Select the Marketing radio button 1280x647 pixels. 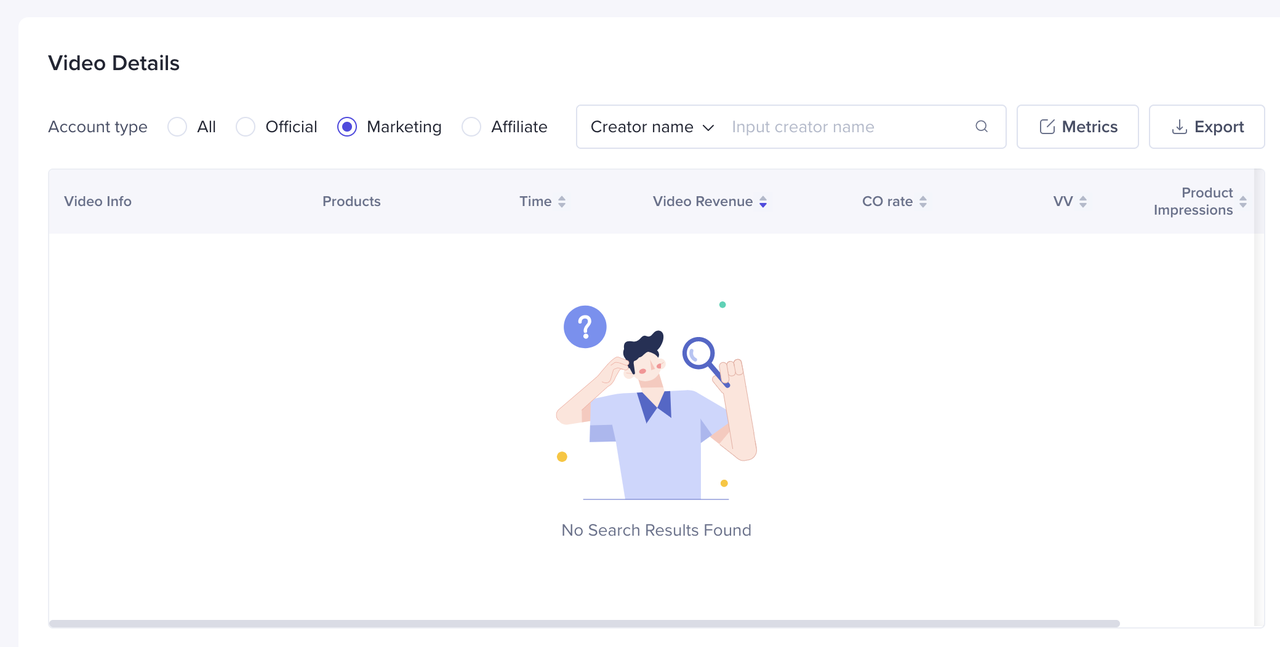point(347,127)
